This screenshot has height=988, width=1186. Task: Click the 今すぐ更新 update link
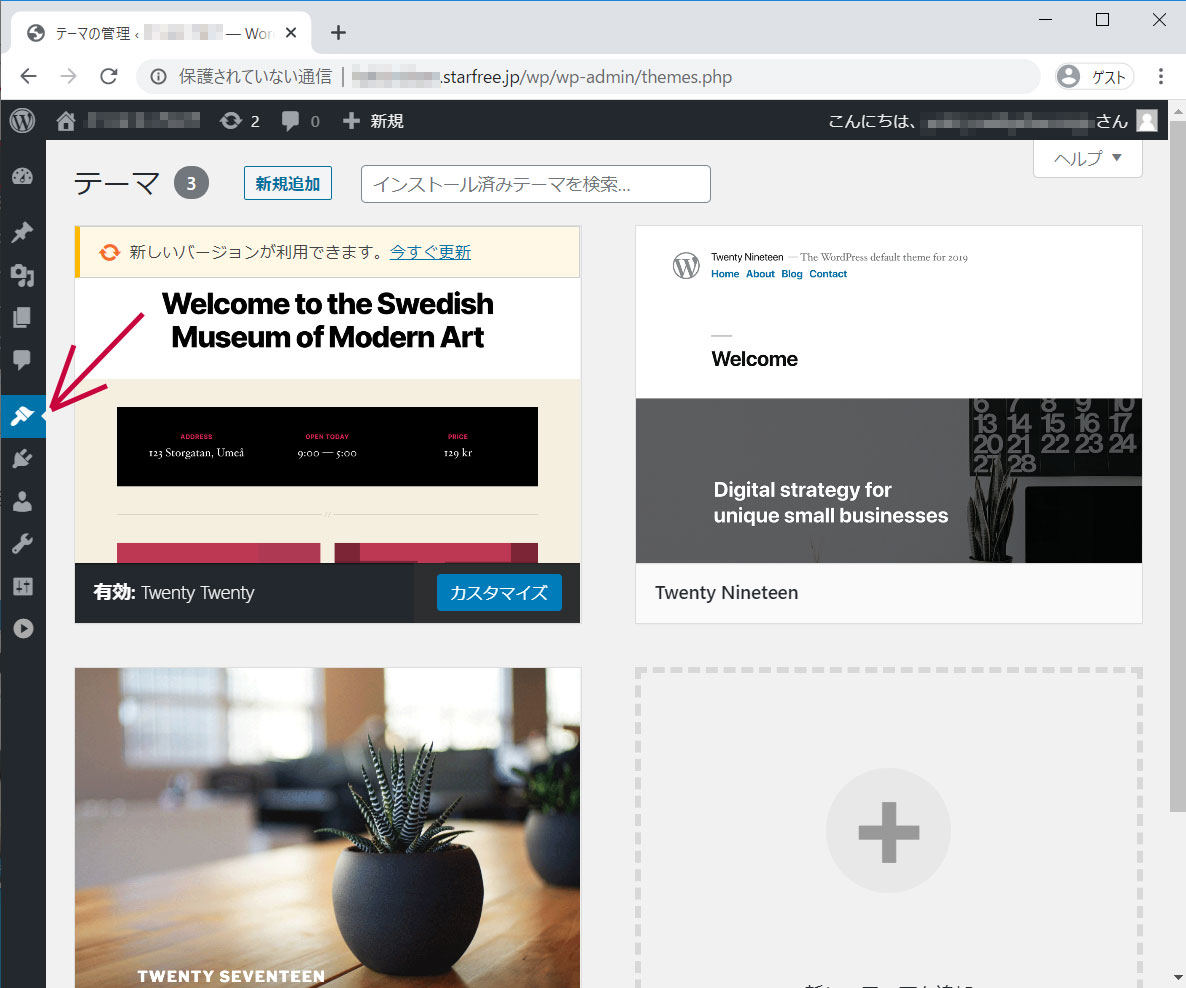click(x=430, y=252)
